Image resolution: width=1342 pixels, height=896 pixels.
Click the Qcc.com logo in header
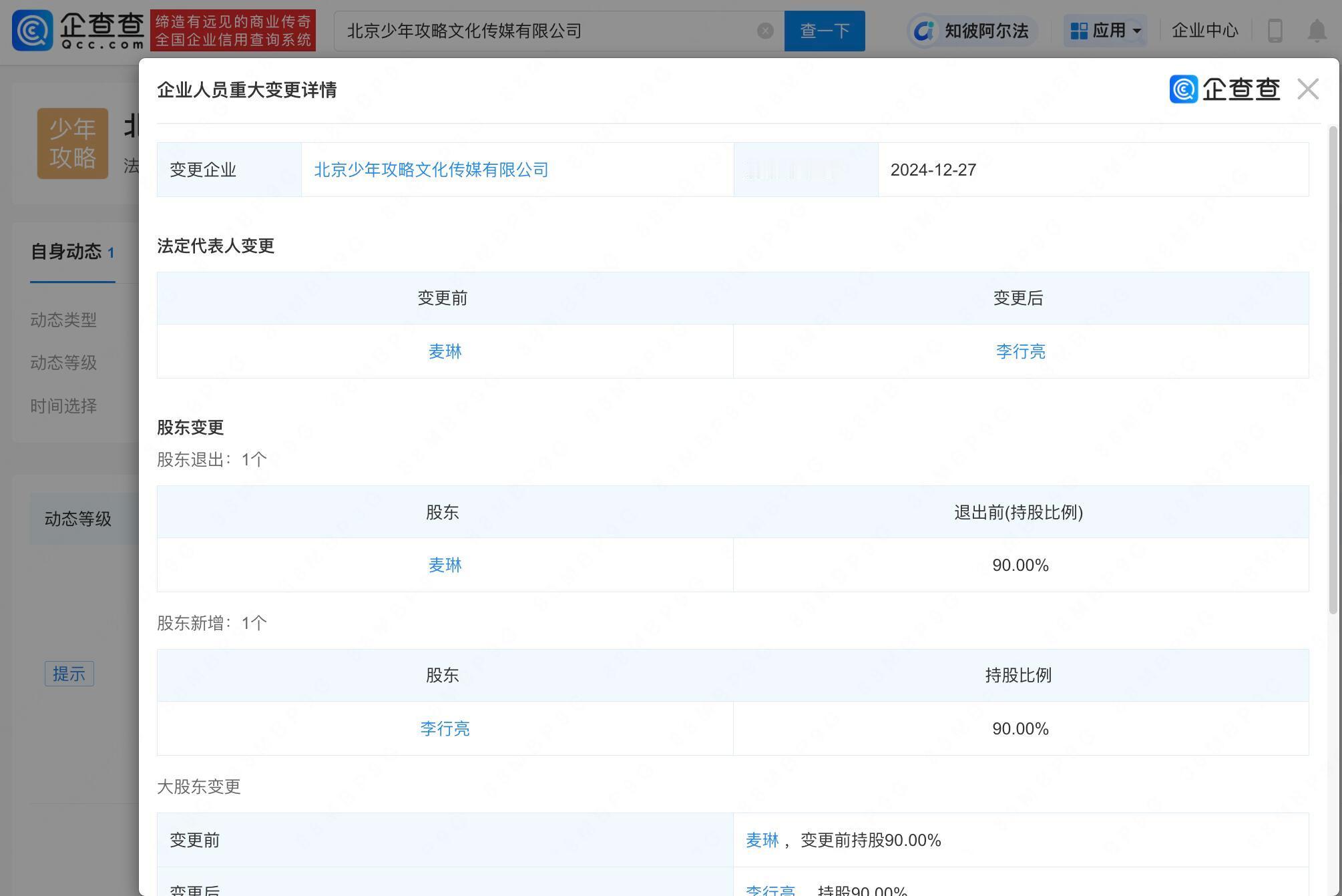[78, 31]
